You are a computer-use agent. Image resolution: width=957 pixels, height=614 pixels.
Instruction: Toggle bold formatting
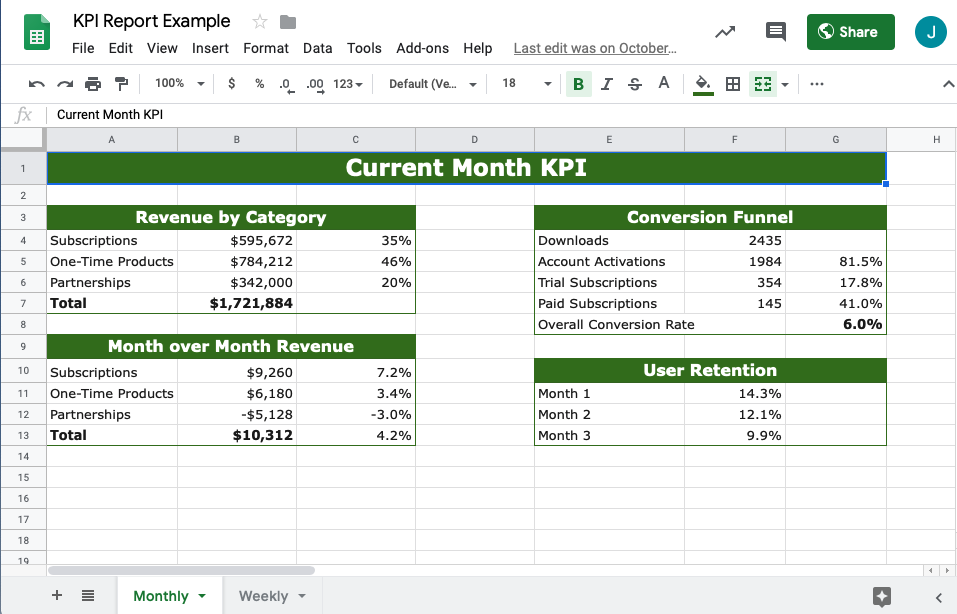tap(579, 84)
